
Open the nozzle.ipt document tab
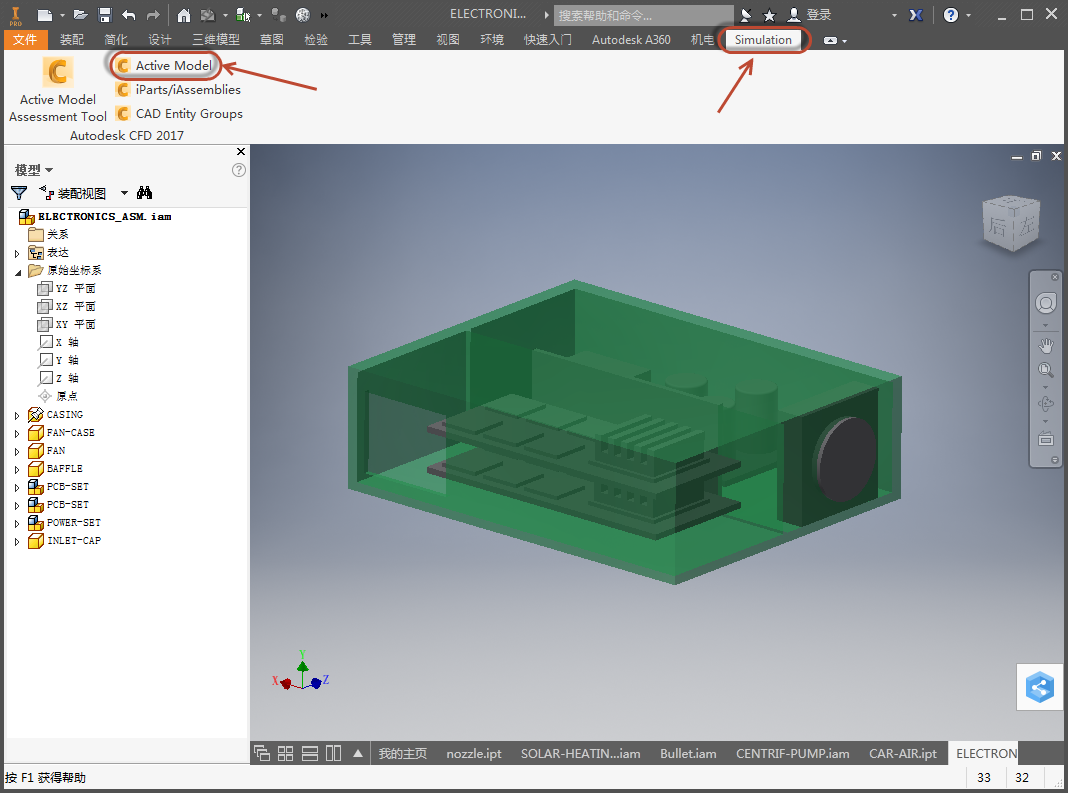474,754
